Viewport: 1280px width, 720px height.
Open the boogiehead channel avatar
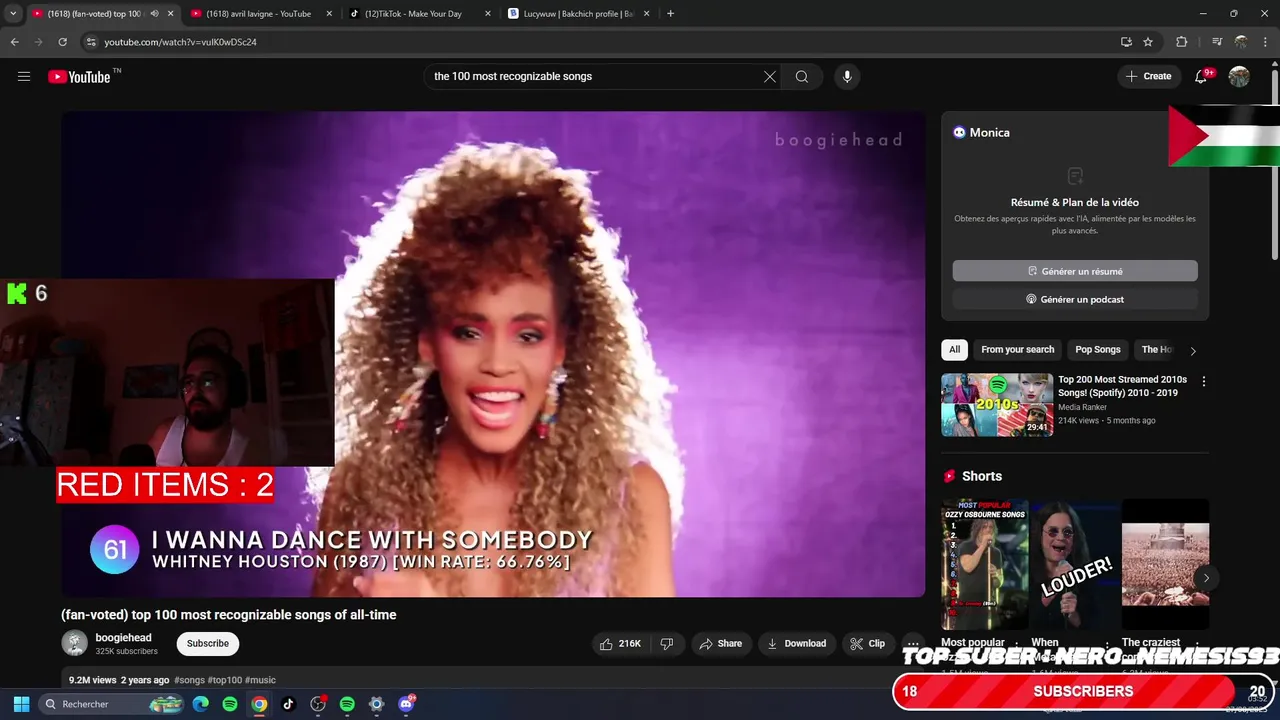point(74,643)
